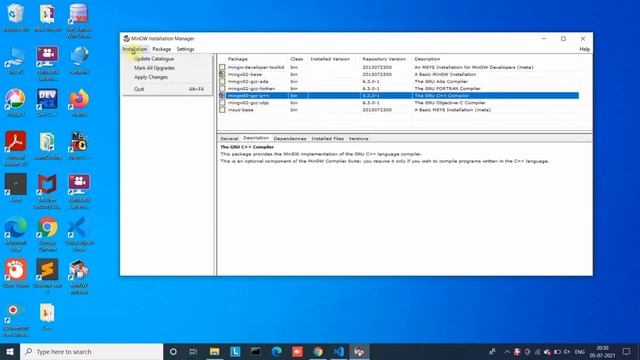Toggle the mingw32-base package checkbox

(x=222, y=74)
